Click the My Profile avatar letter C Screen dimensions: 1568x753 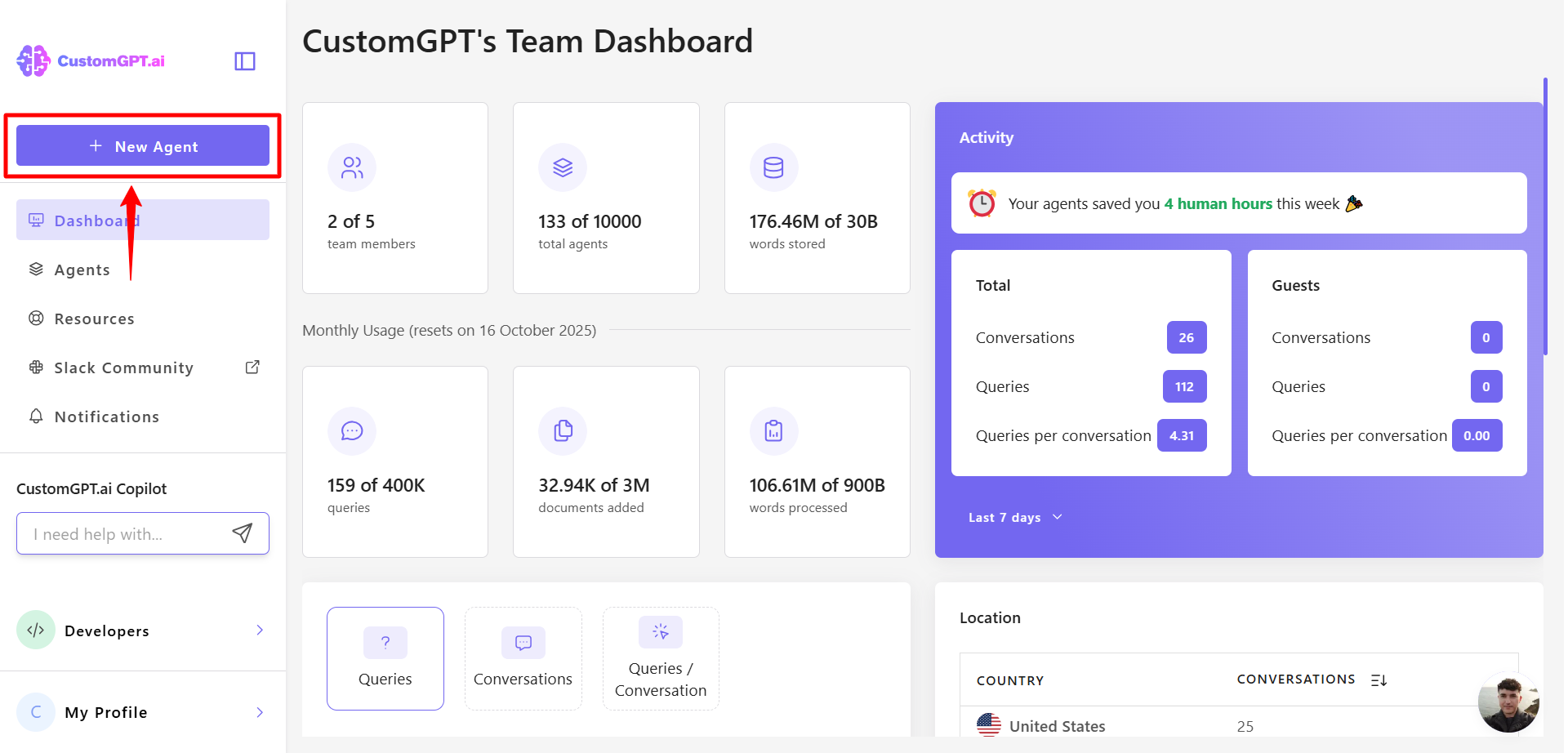(36, 712)
